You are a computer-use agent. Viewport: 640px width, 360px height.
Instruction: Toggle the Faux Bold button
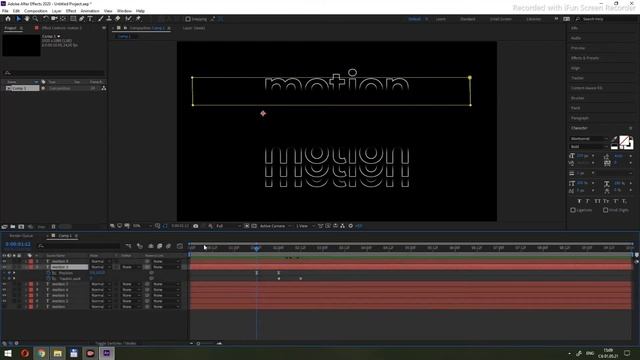[x=579, y=201]
